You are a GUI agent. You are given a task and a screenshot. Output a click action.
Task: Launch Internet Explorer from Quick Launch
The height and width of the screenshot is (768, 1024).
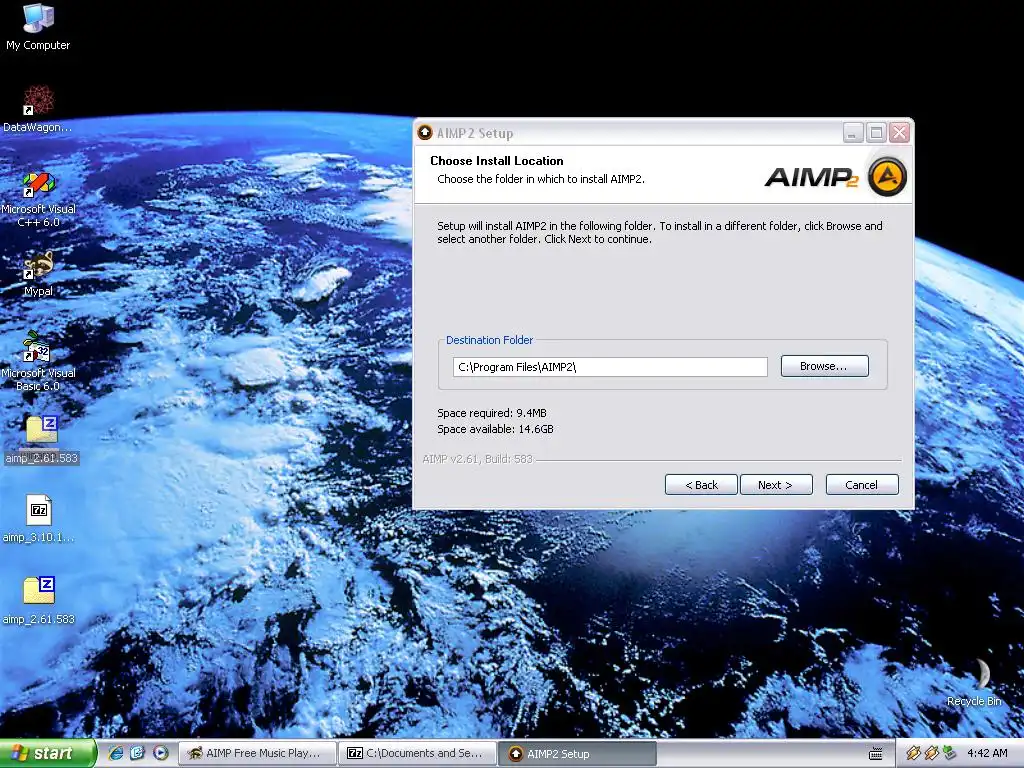coord(116,753)
